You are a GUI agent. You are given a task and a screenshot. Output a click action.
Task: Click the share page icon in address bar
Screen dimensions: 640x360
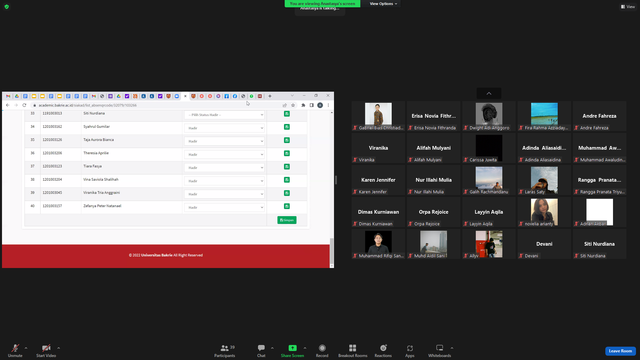[284, 105]
